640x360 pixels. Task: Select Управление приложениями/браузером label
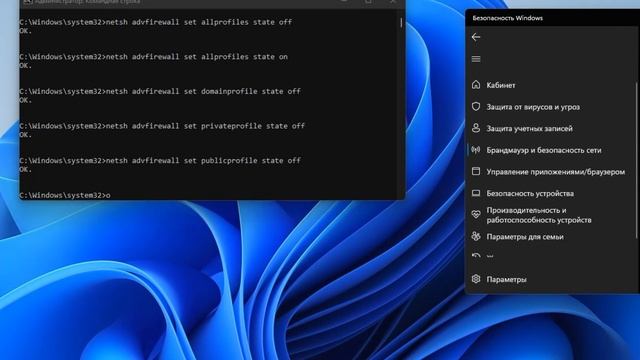click(x=556, y=172)
